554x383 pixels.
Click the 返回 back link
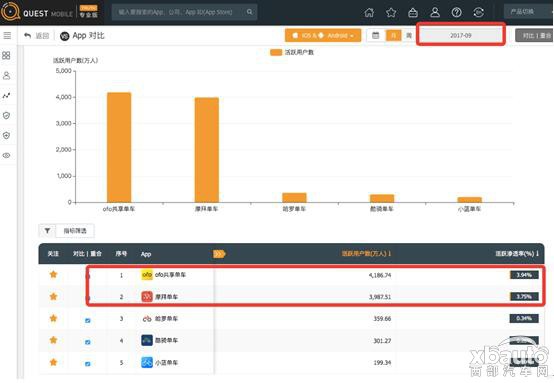point(42,35)
